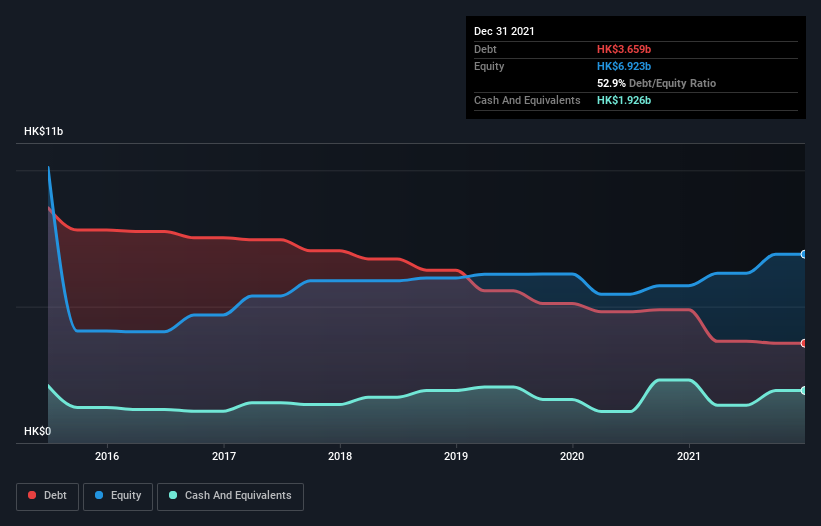
Task: Toggle the Debt legend button
Action: 47,496
